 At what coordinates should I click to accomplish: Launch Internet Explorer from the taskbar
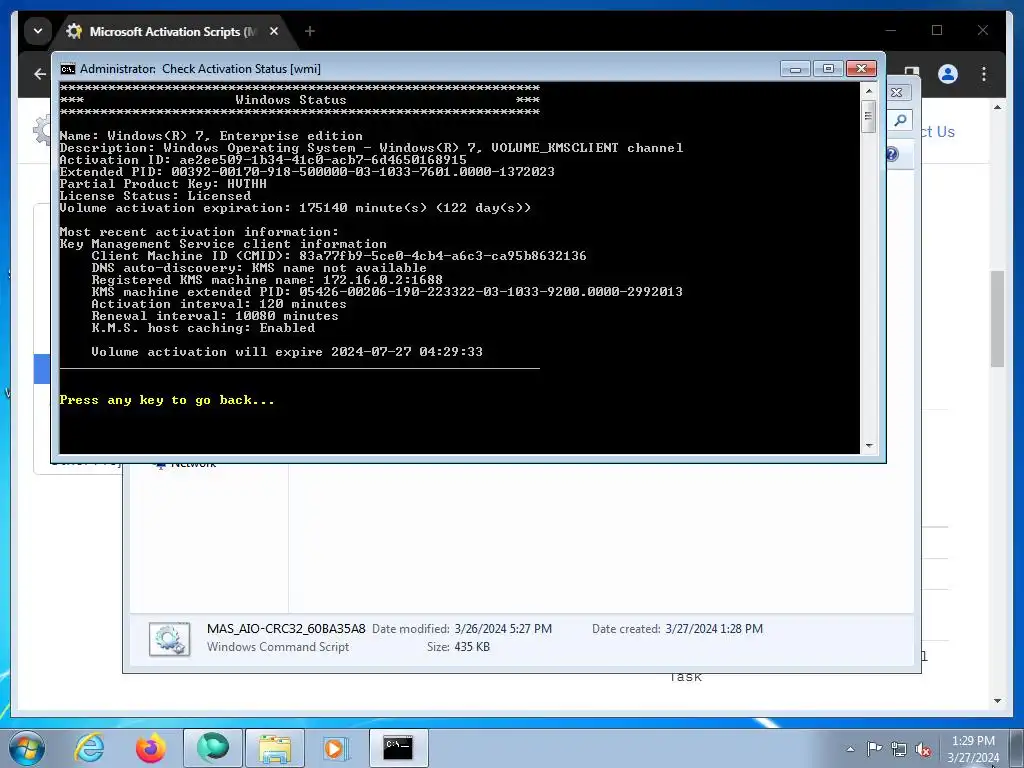pos(89,748)
